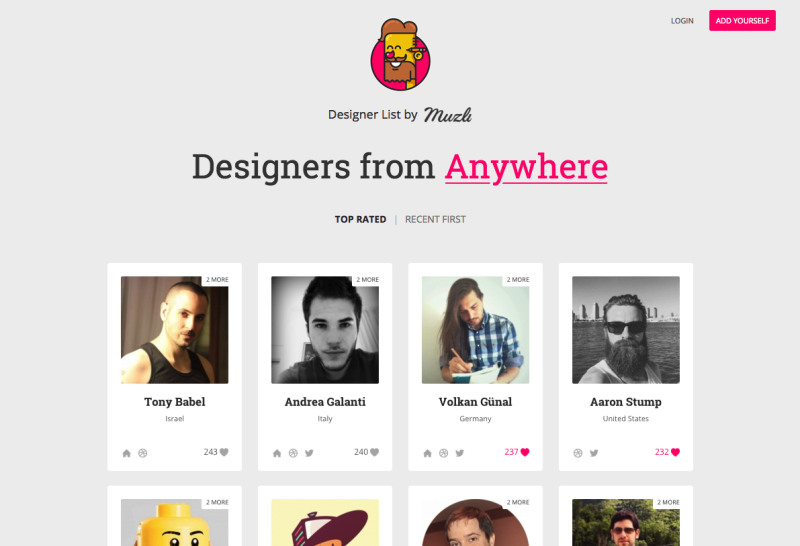Open Andrea Galanti's Twitter icon

click(x=309, y=453)
